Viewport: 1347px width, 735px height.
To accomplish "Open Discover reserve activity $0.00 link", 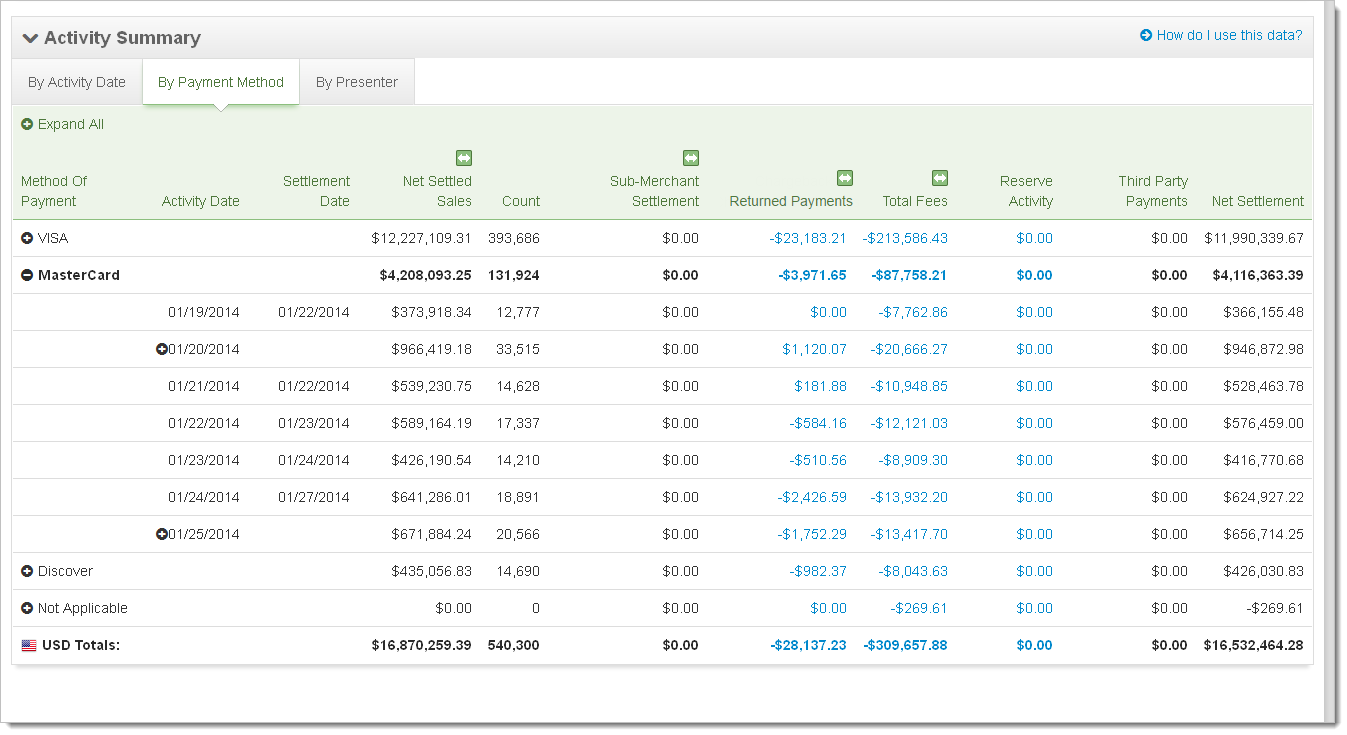I will coord(1034,572).
